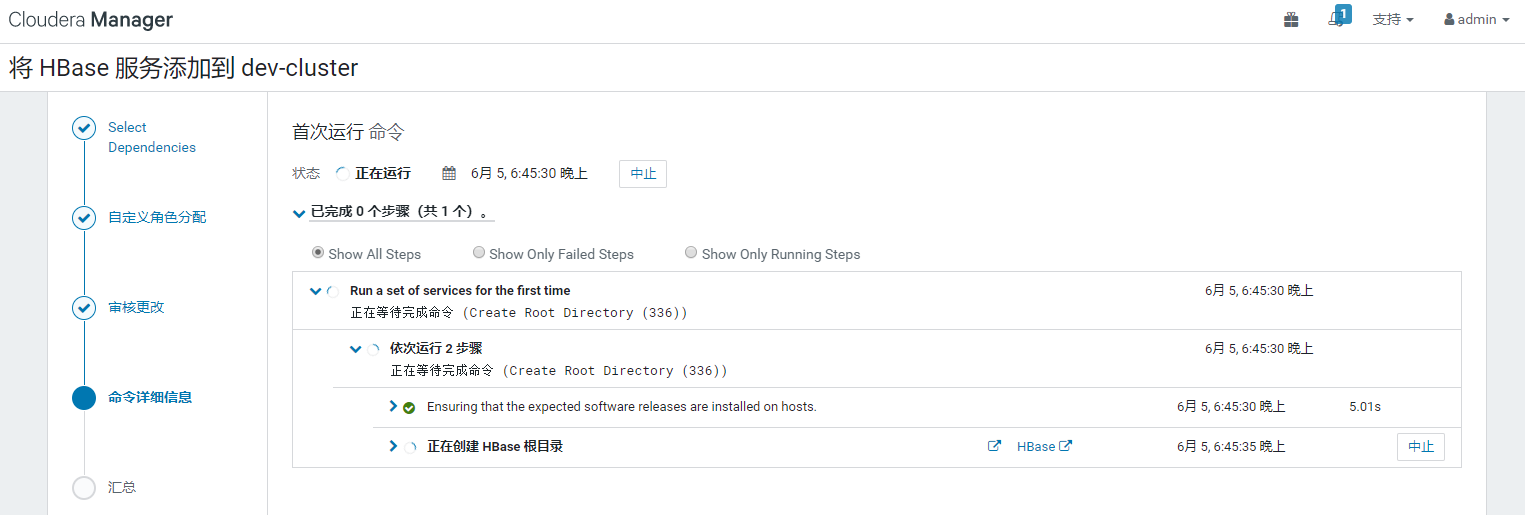This screenshot has height=515, width=1525.
Task: Go to 审核更改 wizard step
Action: coord(136,307)
